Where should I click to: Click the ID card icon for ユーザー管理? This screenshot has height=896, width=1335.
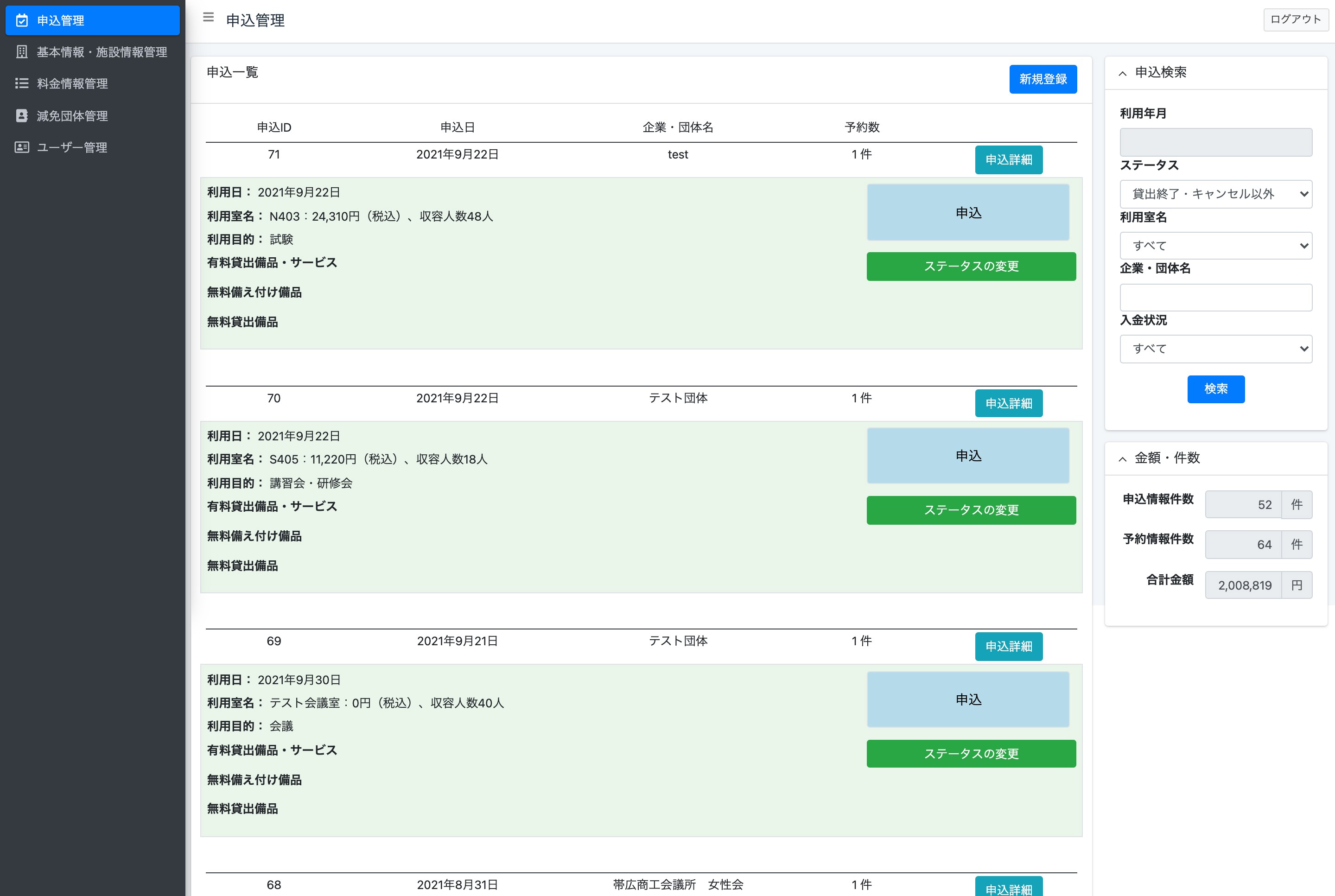[x=22, y=147]
